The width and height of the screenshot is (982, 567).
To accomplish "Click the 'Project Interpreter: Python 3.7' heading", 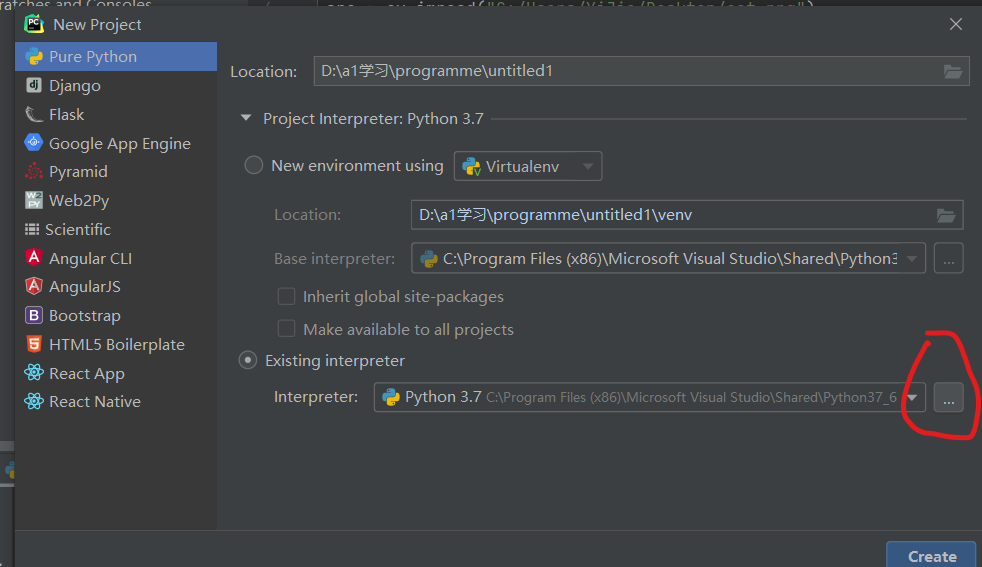I will point(373,118).
